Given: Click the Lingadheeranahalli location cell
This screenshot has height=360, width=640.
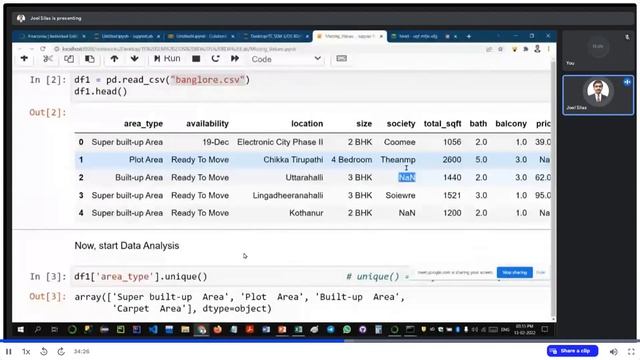Looking at the screenshot, I should pos(288,195).
